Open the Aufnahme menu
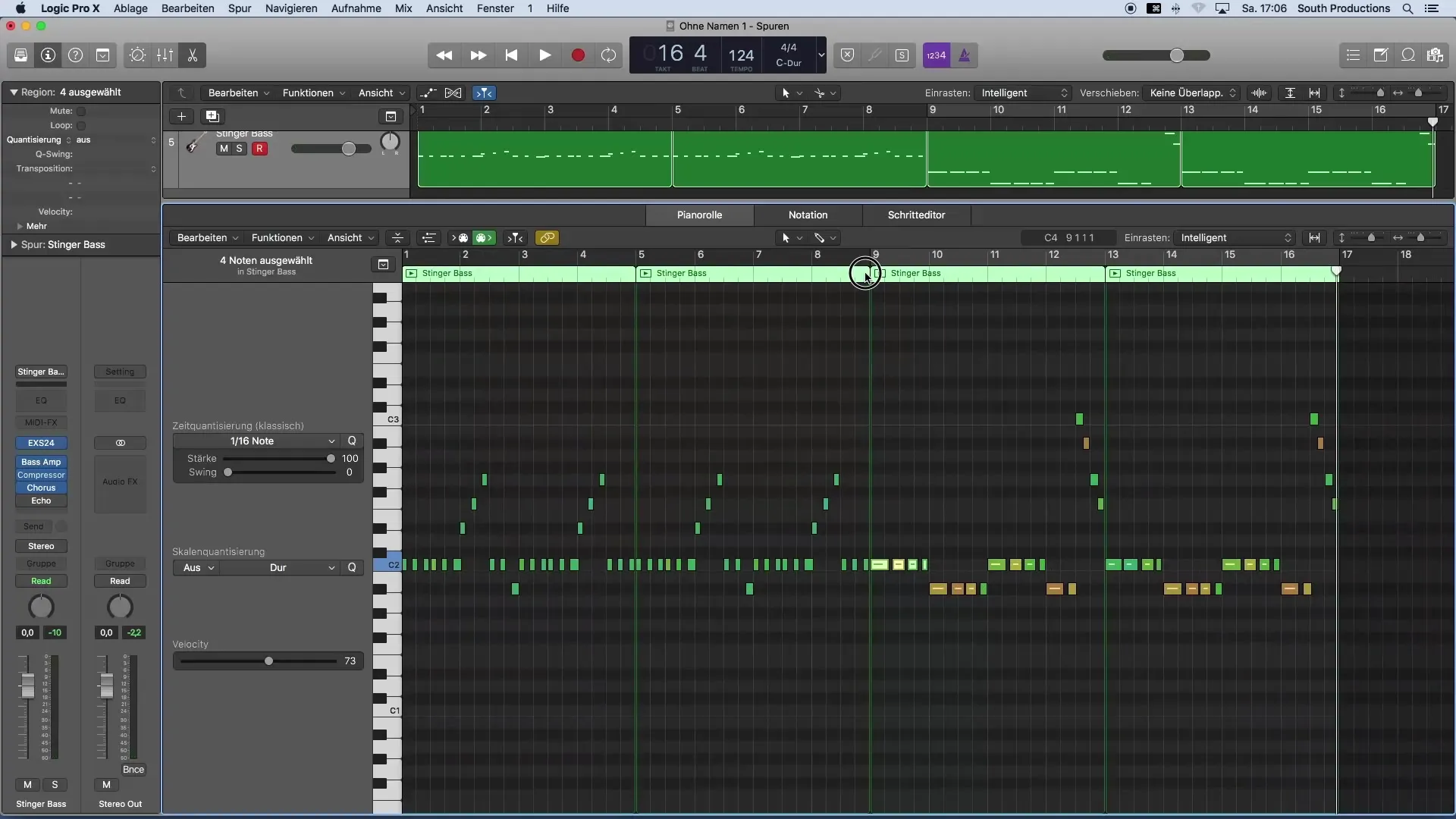This screenshot has height=819, width=1456. tap(356, 8)
